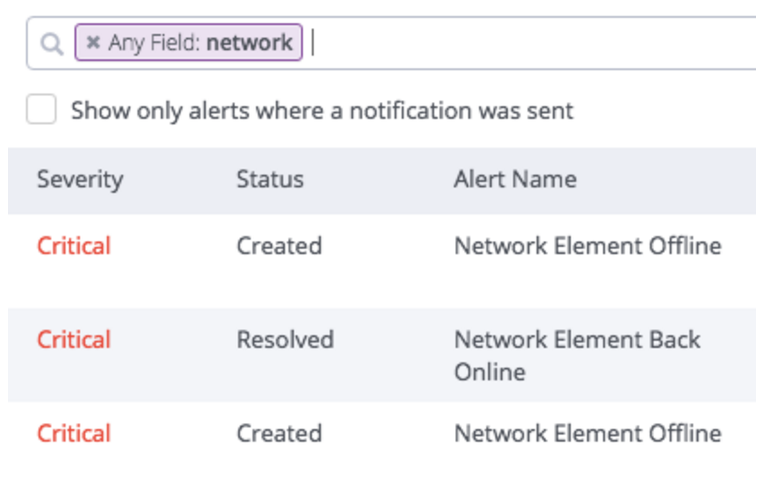The height and width of the screenshot is (492, 762).
Task: Sort by the Severity column header
Action: pyautogui.click(x=80, y=179)
